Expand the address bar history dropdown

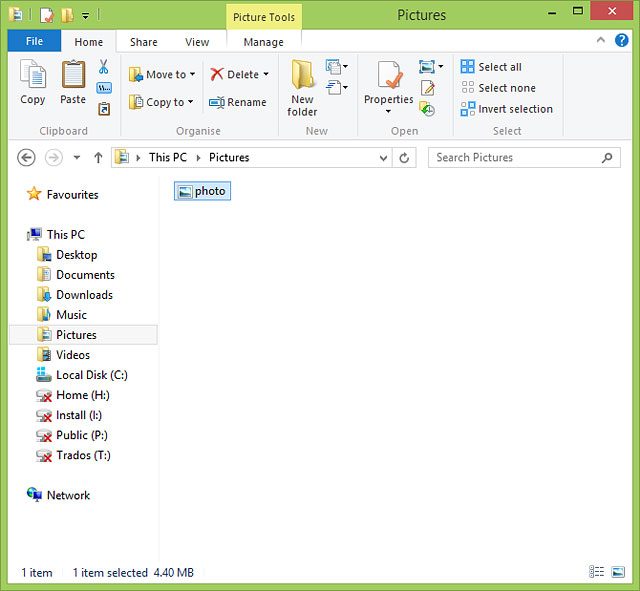[x=383, y=158]
